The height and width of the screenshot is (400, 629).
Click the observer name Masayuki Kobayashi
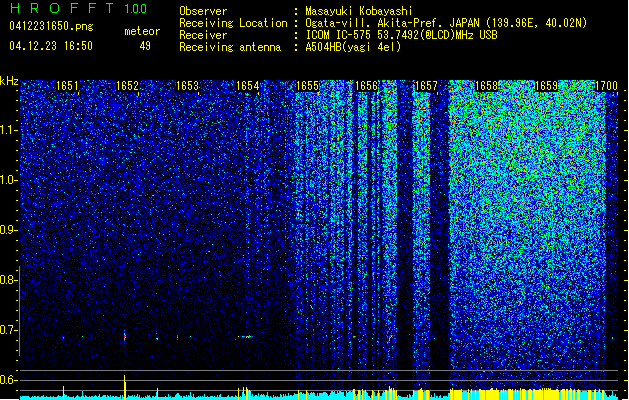[x=359, y=11]
